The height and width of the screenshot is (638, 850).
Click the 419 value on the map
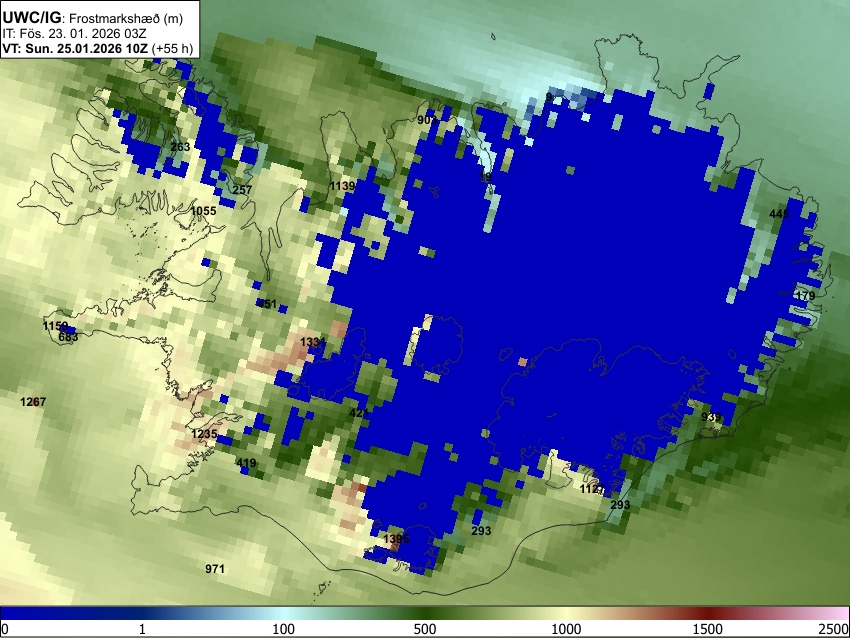(x=246, y=463)
